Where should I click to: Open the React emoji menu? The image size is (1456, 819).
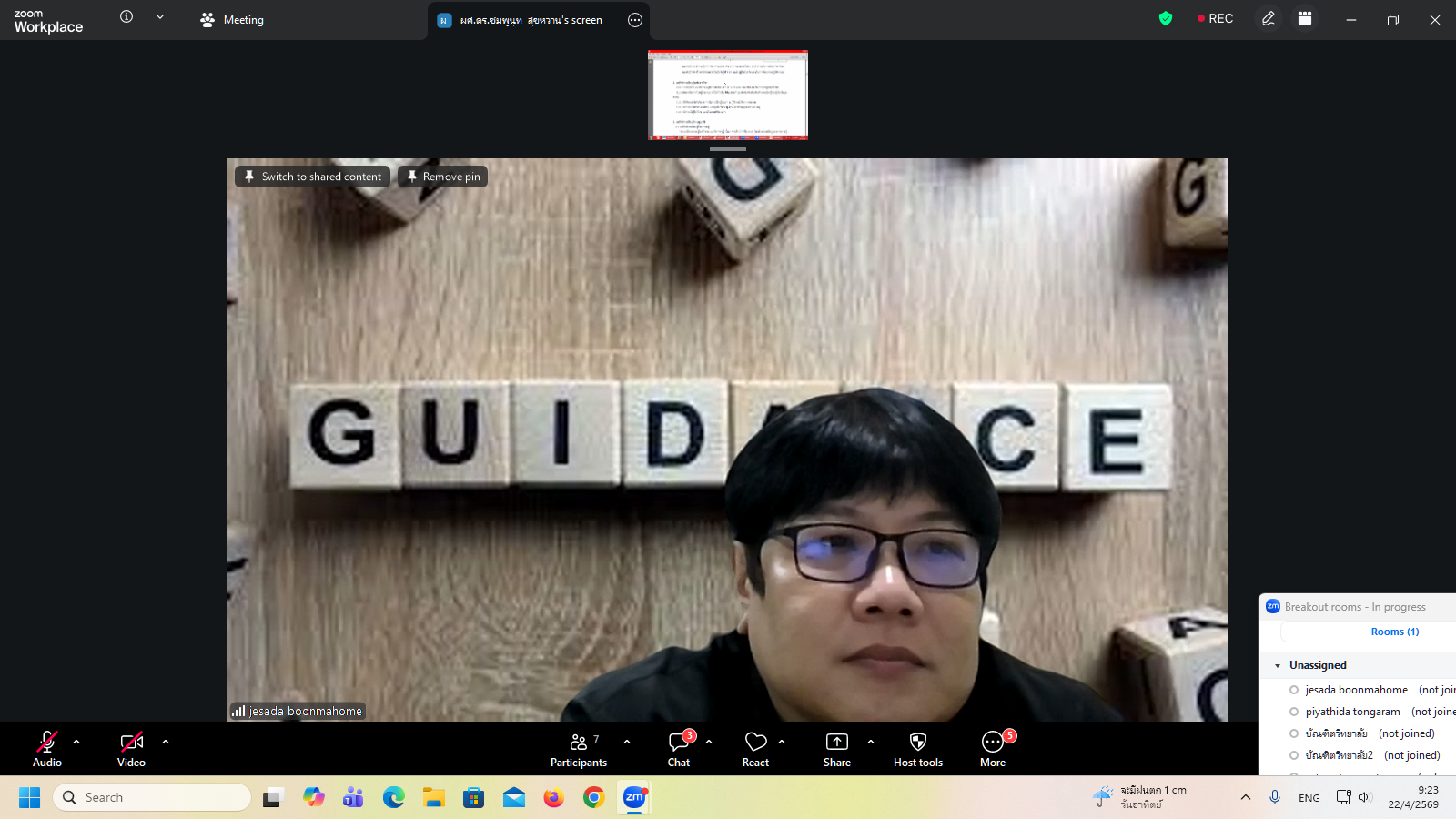click(x=755, y=750)
